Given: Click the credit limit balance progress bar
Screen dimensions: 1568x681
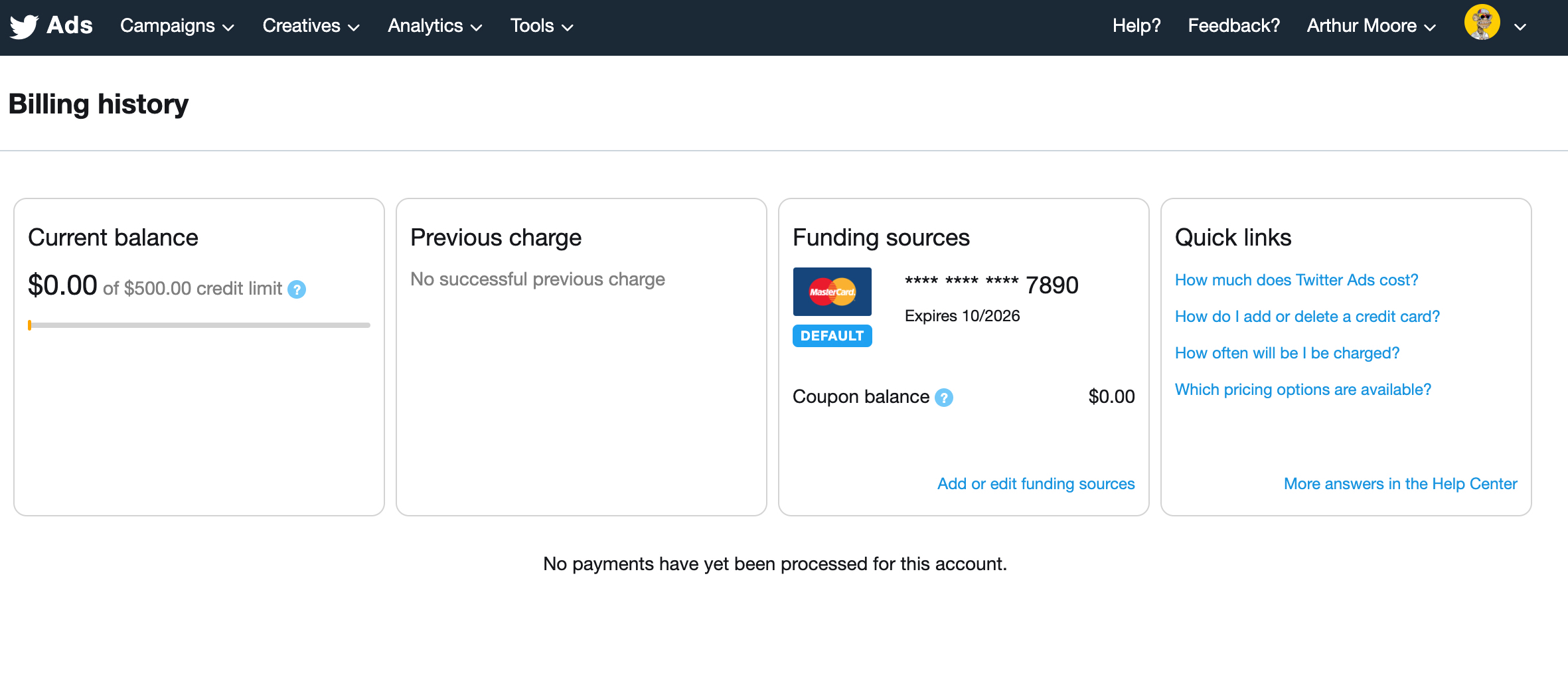Looking at the screenshot, I should pos(199,325).
